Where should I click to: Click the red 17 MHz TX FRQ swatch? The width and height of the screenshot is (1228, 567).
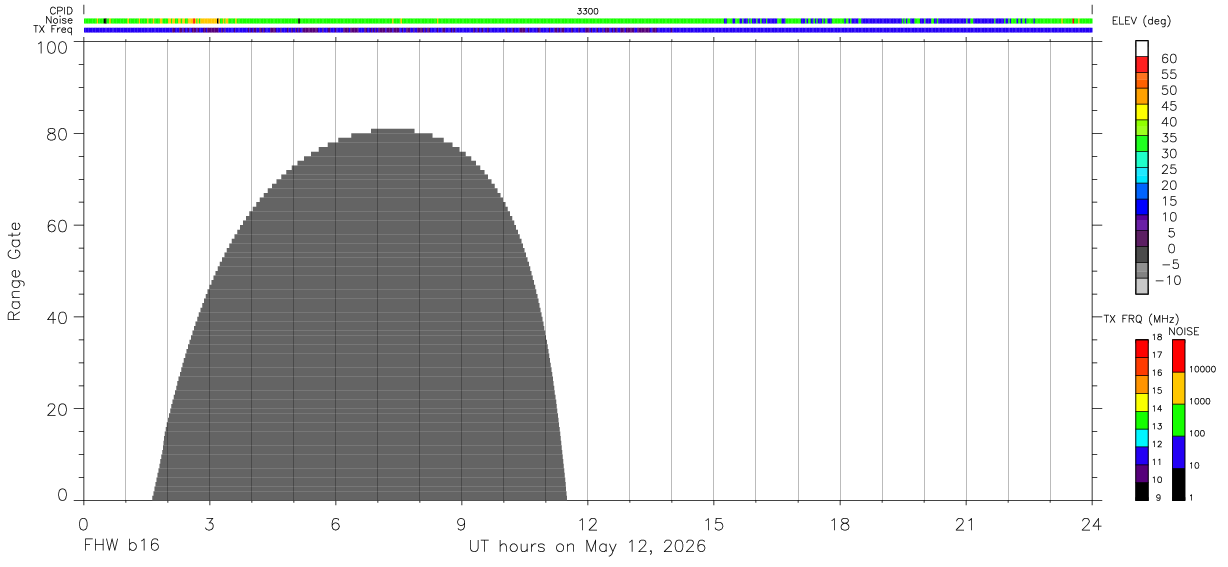coord(1142,349)
